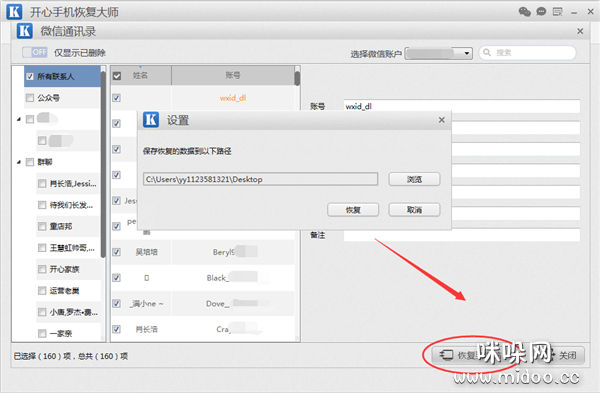
Task: Click the save path input field
Action: pos(261,179)
